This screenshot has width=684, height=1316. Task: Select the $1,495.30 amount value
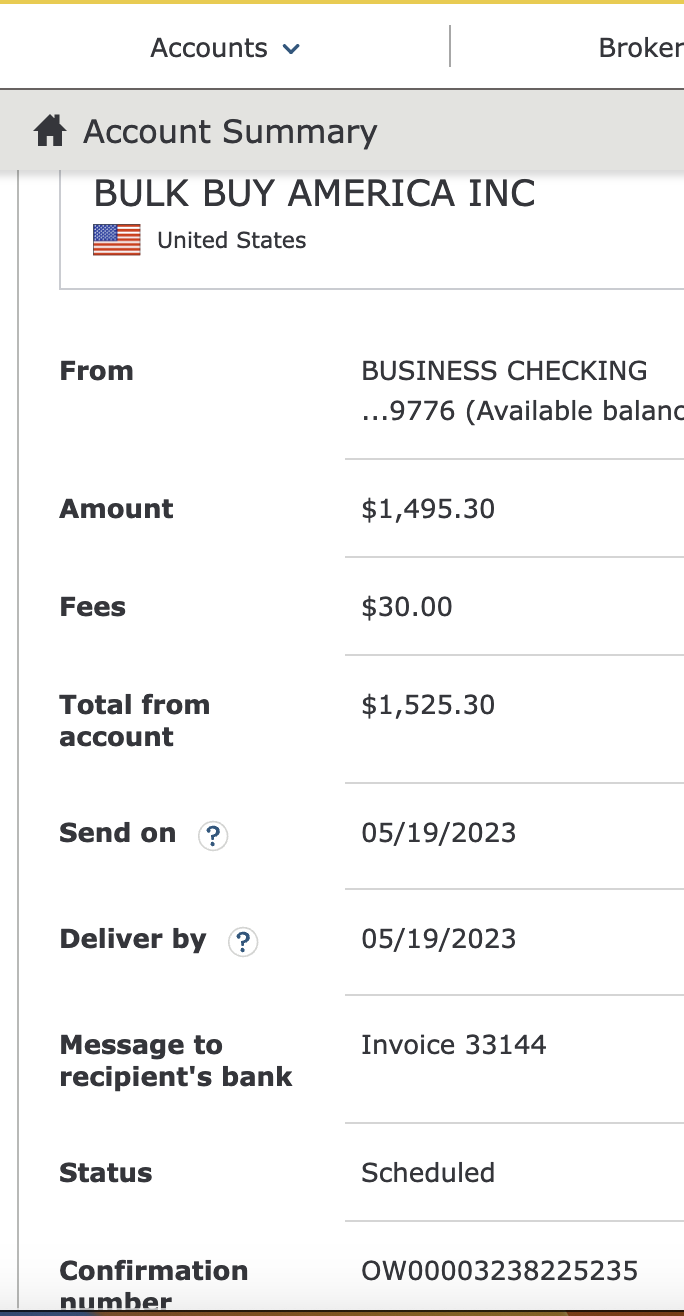point(428,509)
